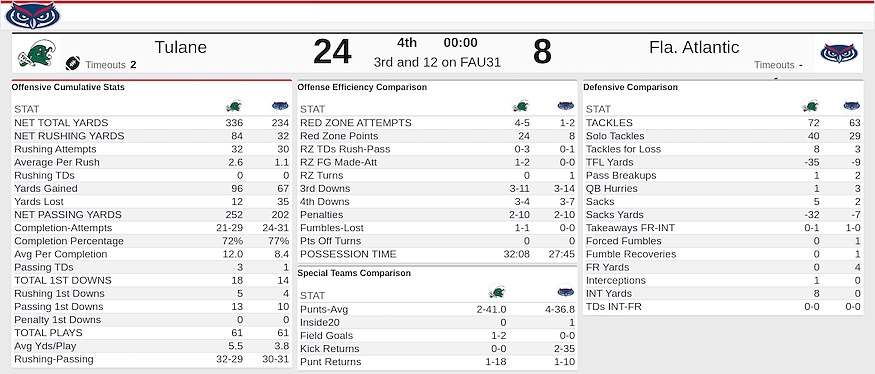The width and height of the screenshot is (875, 374).
Task: Click the football possession icon beside Tulane Timeouts
Action: point(73,64)
